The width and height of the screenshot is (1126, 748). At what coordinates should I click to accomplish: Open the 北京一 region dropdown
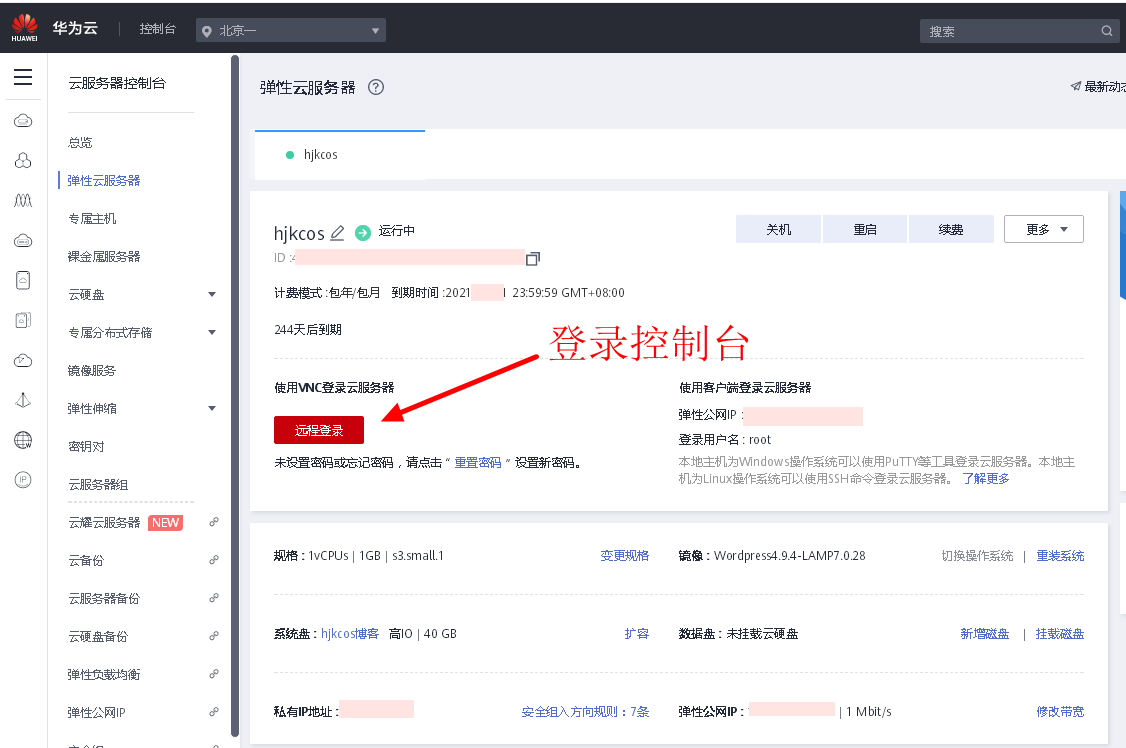pyautogui.click(x=291, y=30)
